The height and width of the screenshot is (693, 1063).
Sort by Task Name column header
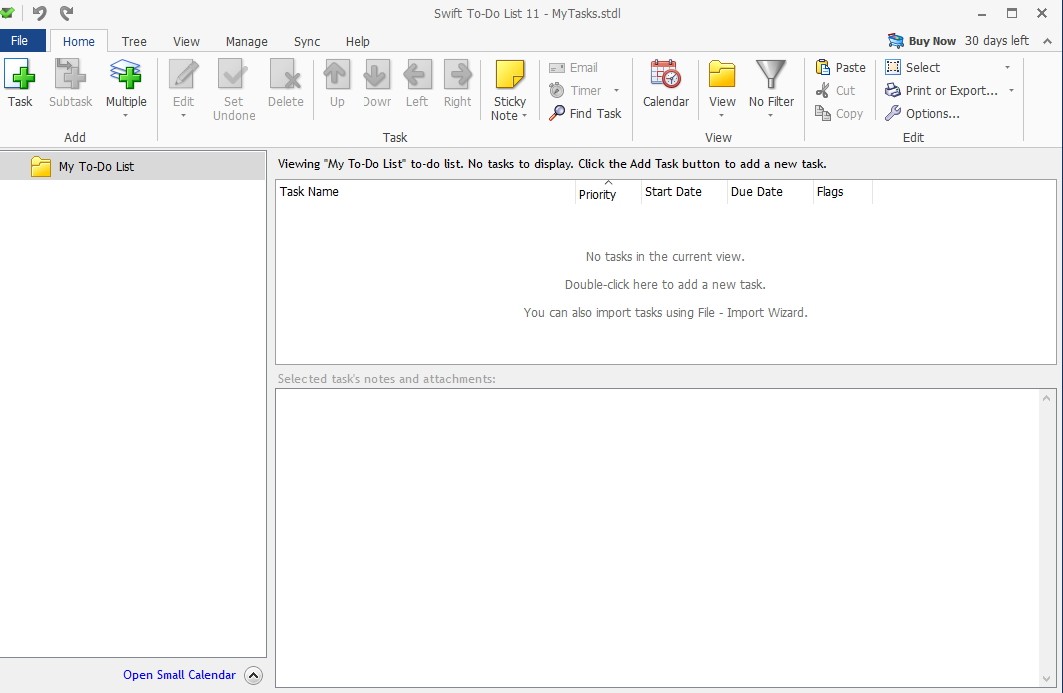426,192
